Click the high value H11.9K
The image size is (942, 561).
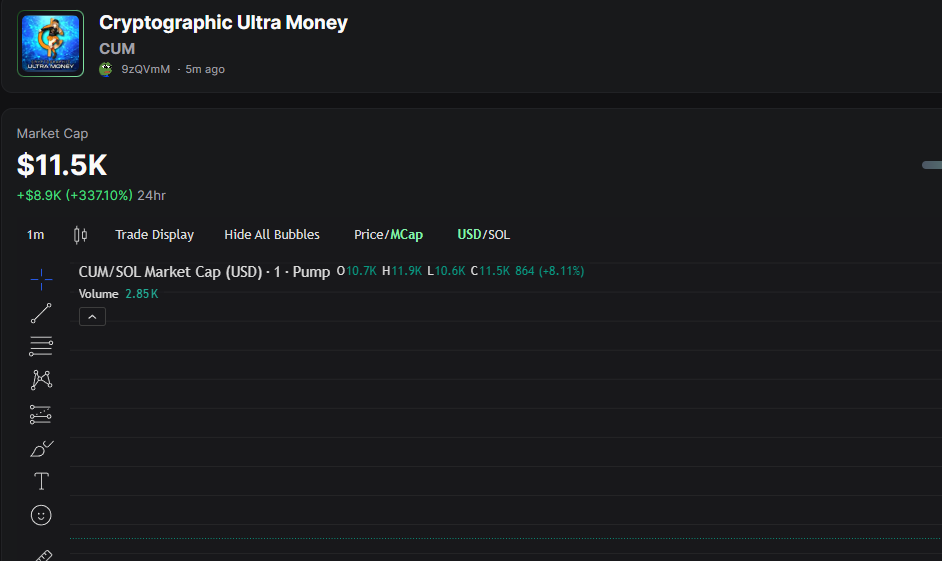point(402,271)
